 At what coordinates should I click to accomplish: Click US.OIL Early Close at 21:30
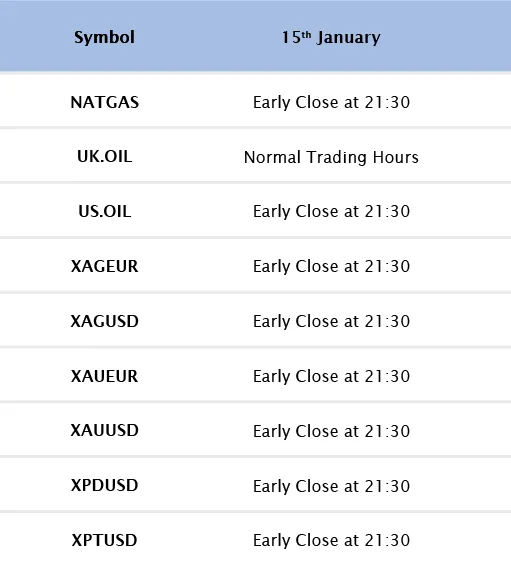pyautogui.click(x=332, y=211)
